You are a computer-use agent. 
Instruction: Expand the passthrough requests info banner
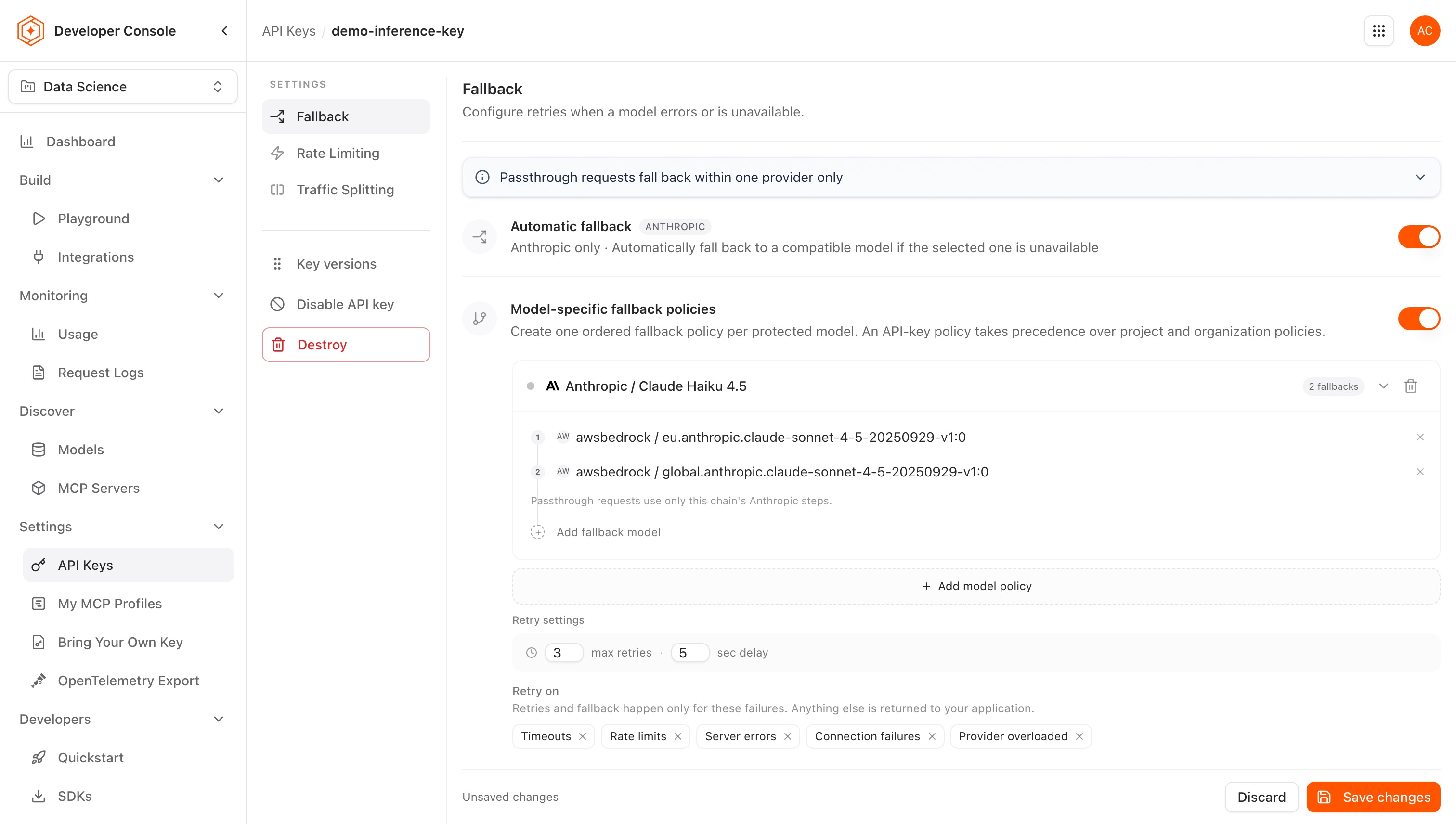tap(1420, 177)
